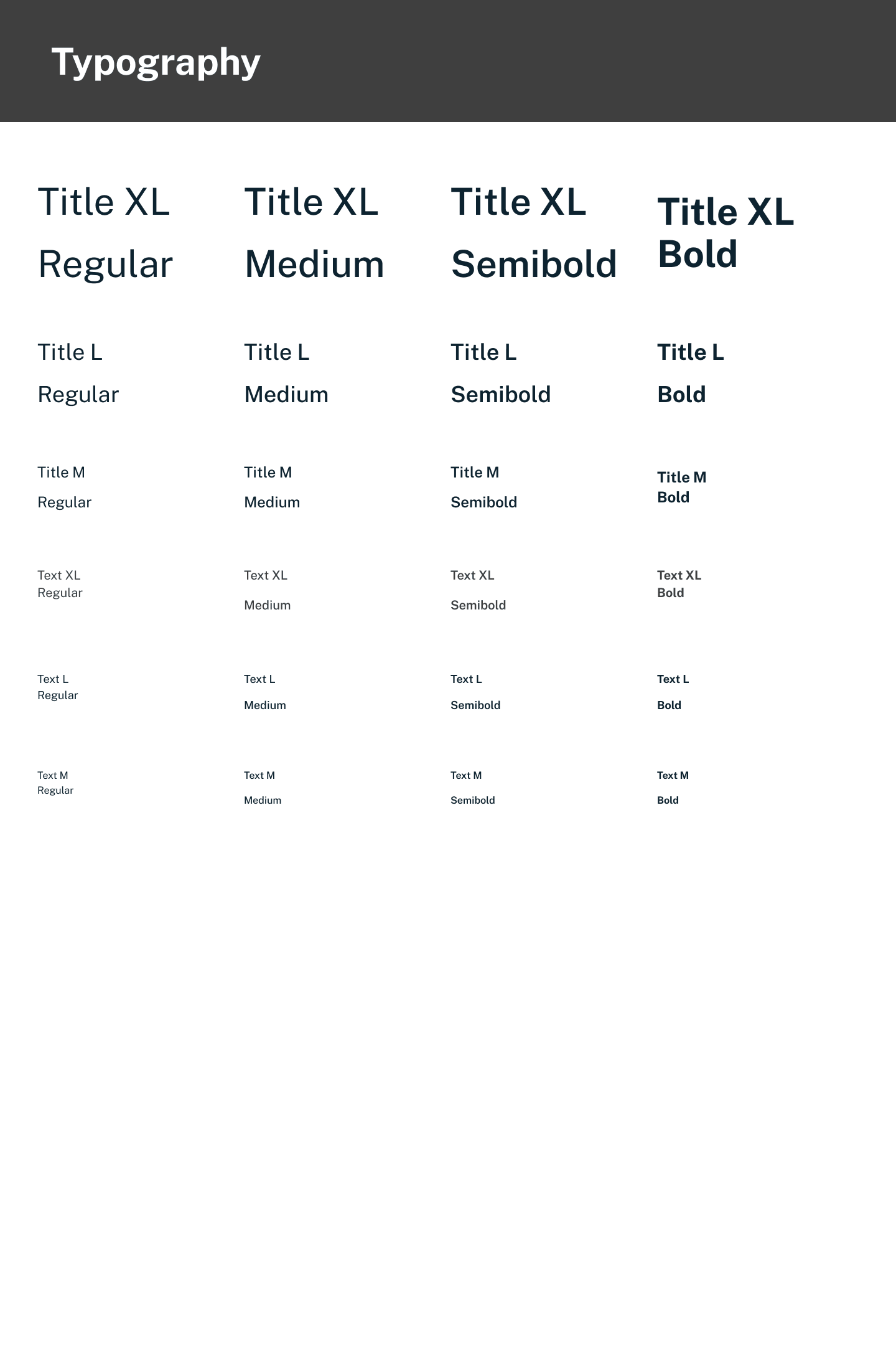Viewport: 896px width, 1364px height.
Task: Select the Title L Regular text
Action: tap(78, 374)
